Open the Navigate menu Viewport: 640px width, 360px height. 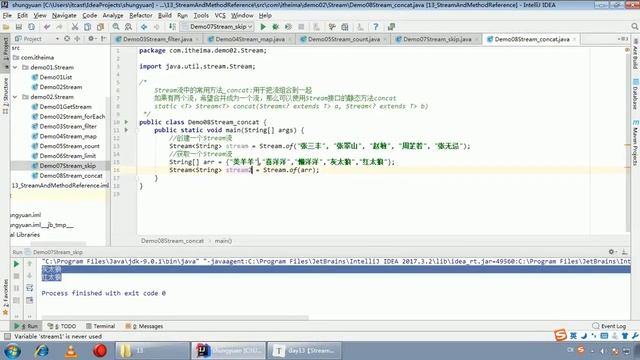[64, 16]
